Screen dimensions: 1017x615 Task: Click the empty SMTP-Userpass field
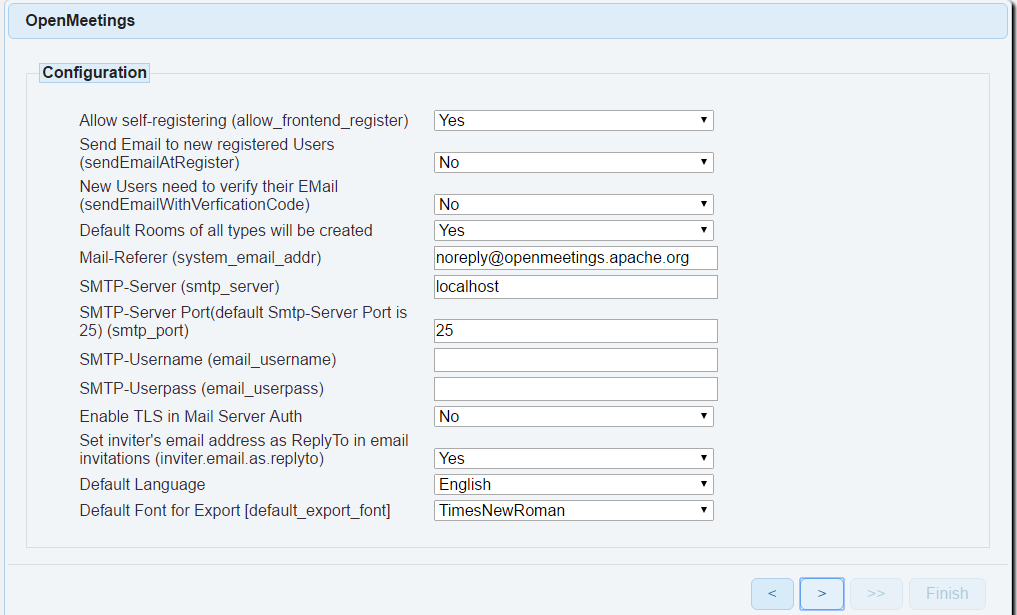pos(575,389)
